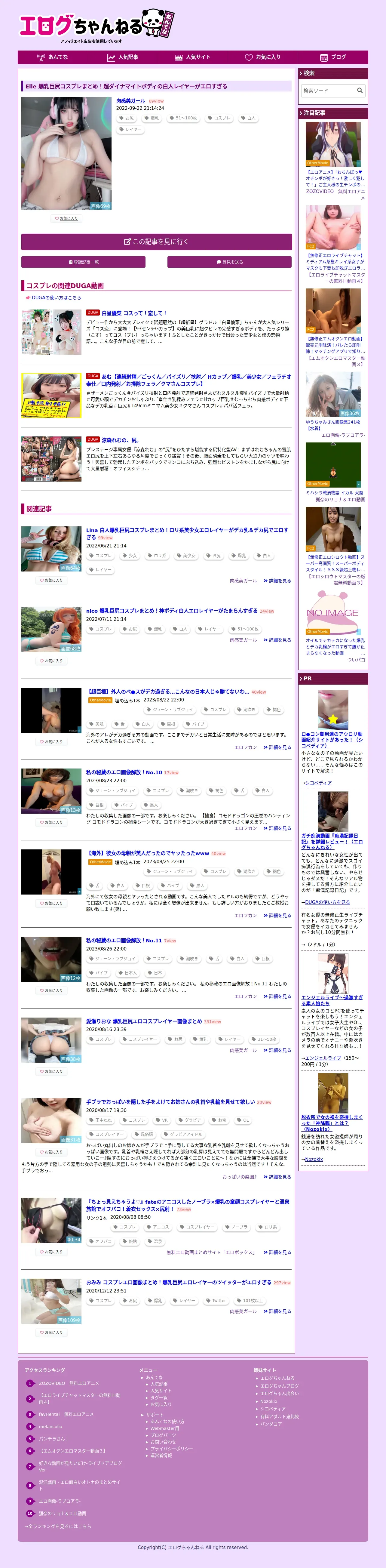Click the antenna icon beside あんてな
This screenshot has height=1568, width=386.
41,57
